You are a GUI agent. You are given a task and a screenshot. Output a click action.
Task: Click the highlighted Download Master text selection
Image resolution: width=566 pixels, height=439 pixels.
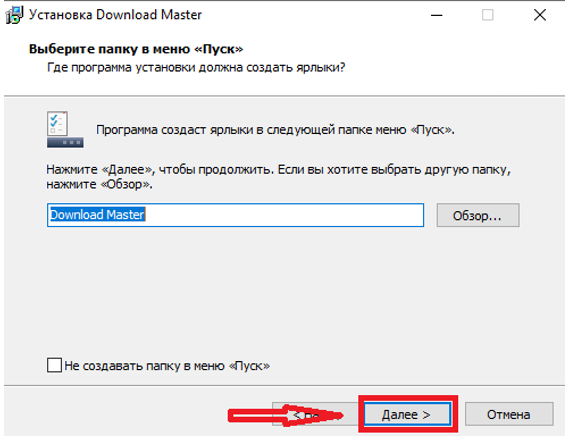click(x=97, y=214)
